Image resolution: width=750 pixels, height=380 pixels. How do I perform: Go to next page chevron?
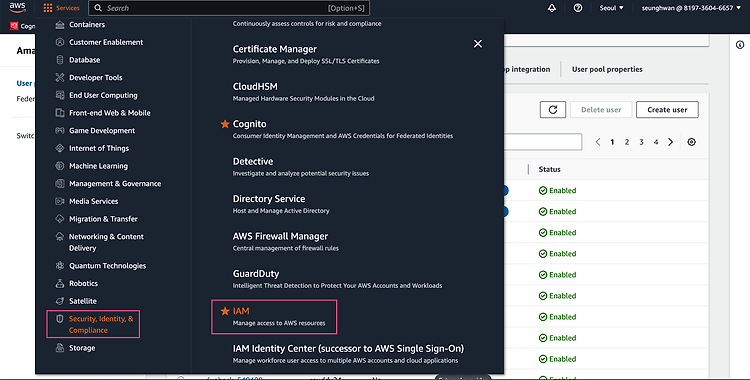[671, 142]
